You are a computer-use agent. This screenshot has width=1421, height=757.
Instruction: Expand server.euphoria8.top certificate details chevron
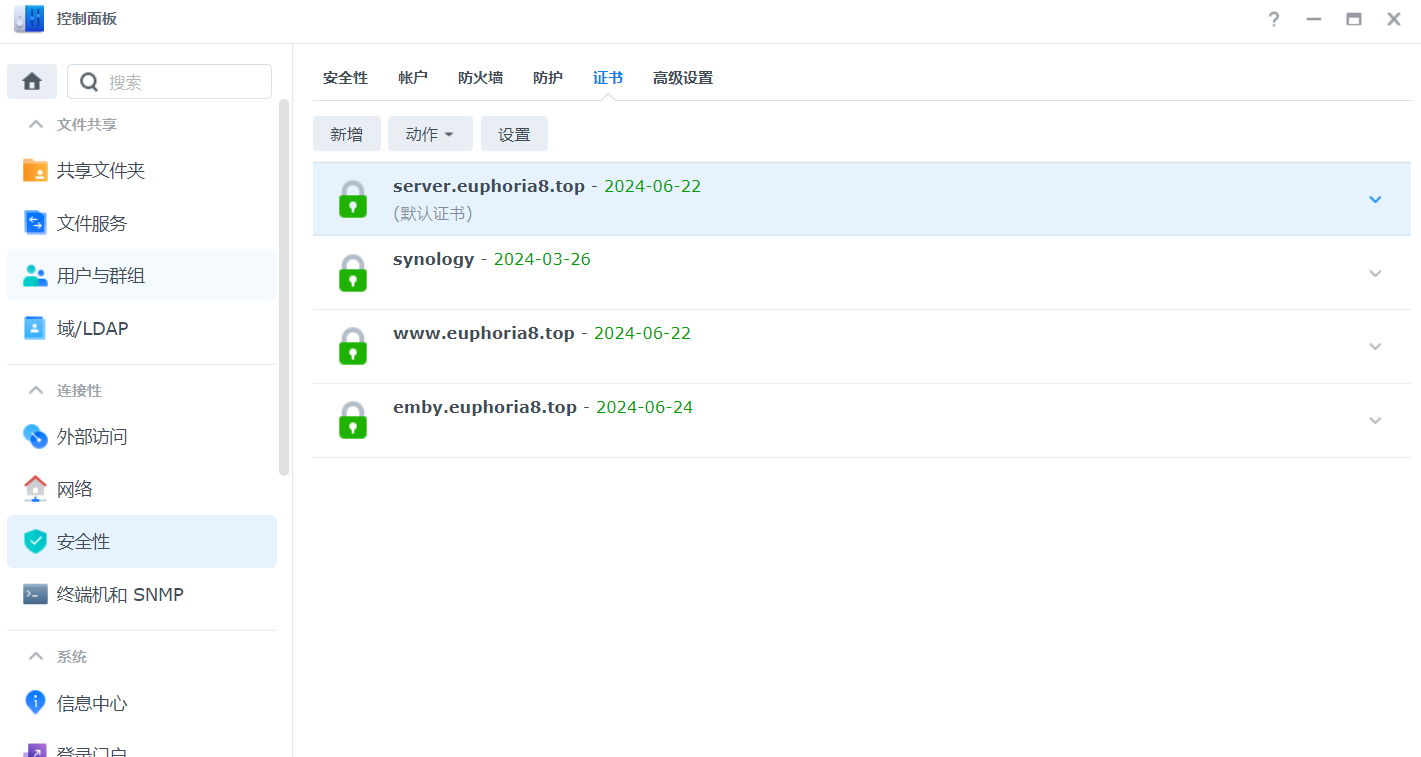(x=1375, y=199)
